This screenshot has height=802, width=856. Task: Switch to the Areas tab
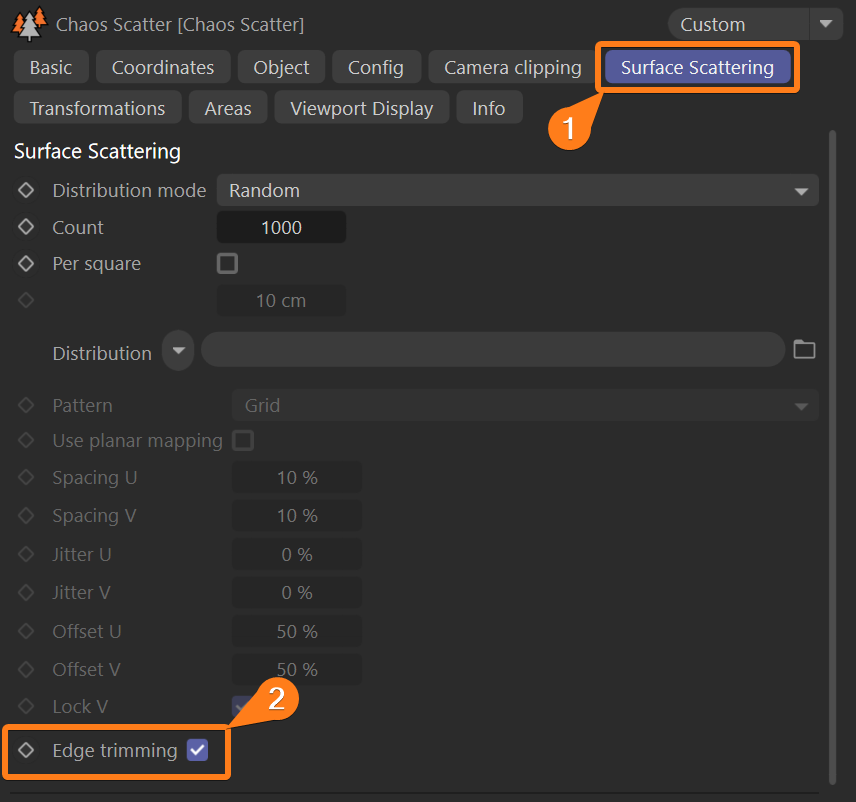pos(228,108)
